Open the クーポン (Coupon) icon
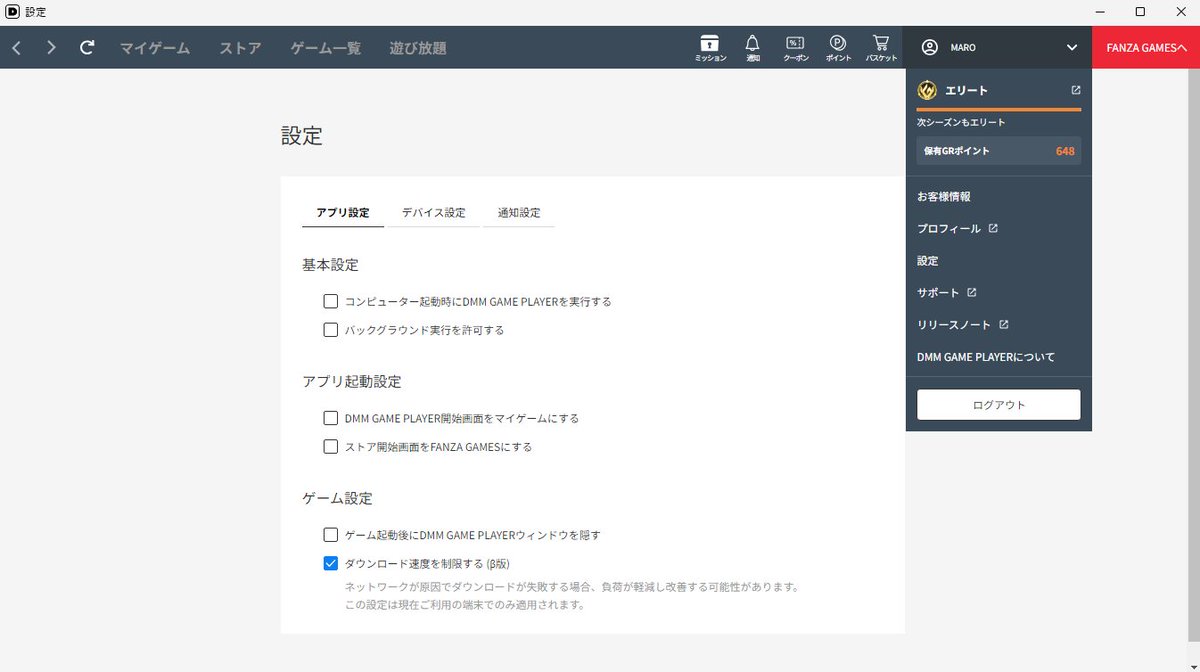The image size is (1200, 672). click(x=795, y=47)
